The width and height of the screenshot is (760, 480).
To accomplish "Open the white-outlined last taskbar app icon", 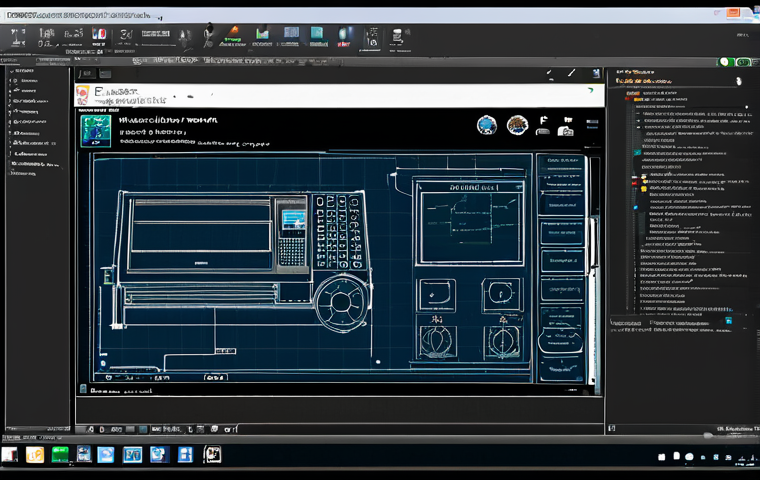I will pos(212,454).
